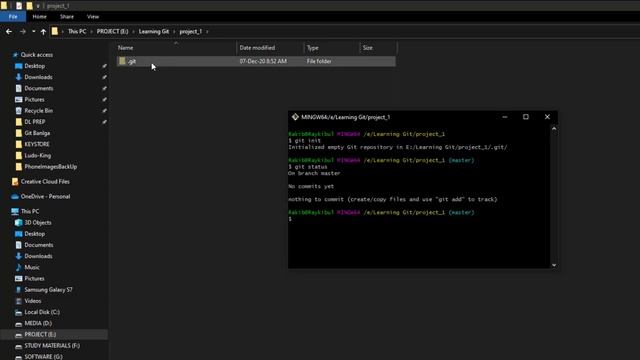Open the Home ribbon tab
Viewport: 640px width, 360px height.
[x=40, y=17]
